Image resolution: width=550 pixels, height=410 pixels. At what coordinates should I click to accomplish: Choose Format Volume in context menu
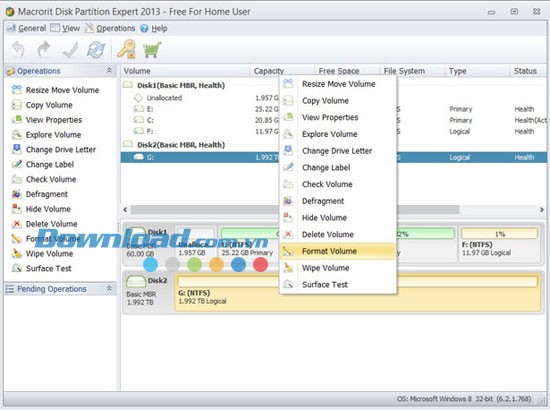click(x=338, y=251)
